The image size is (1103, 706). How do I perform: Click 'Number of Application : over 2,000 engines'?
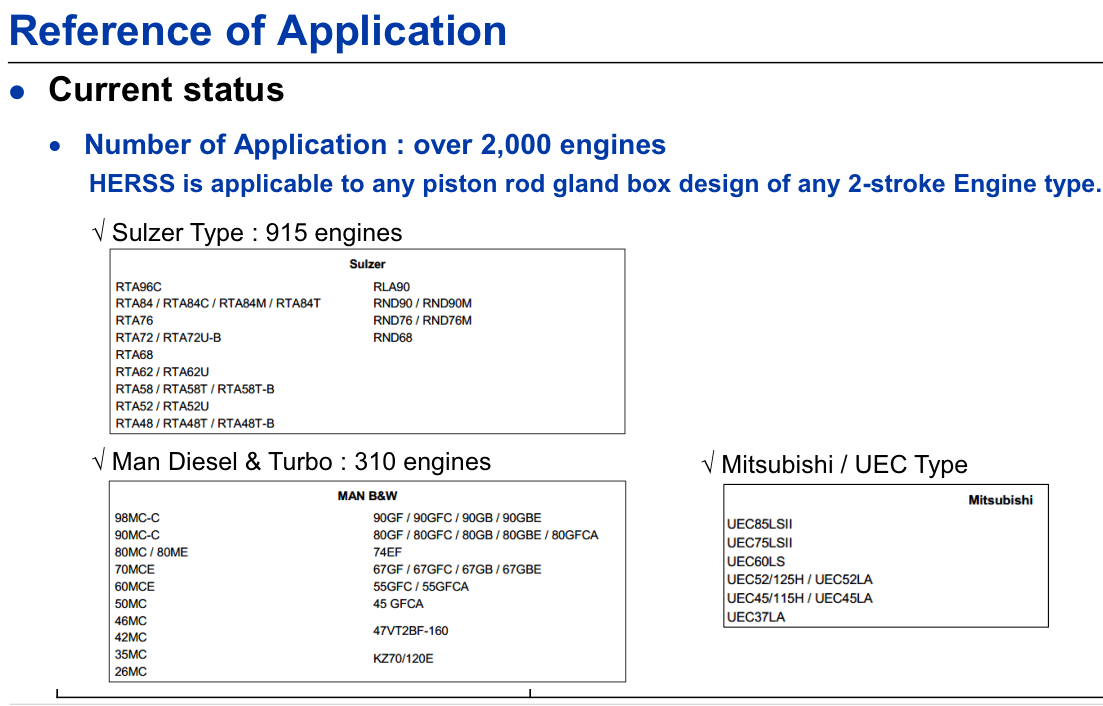tap(375, 145)
